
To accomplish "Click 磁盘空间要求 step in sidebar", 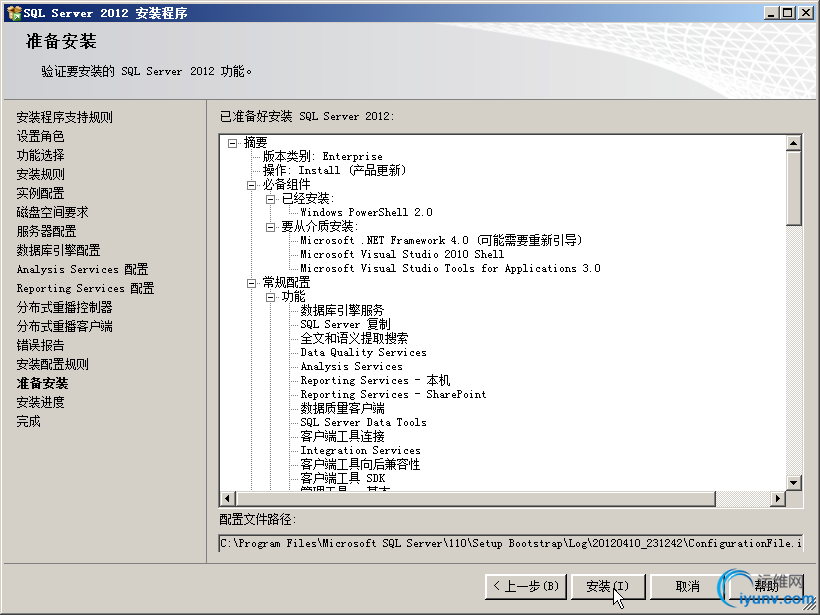I will coord(52,212).
